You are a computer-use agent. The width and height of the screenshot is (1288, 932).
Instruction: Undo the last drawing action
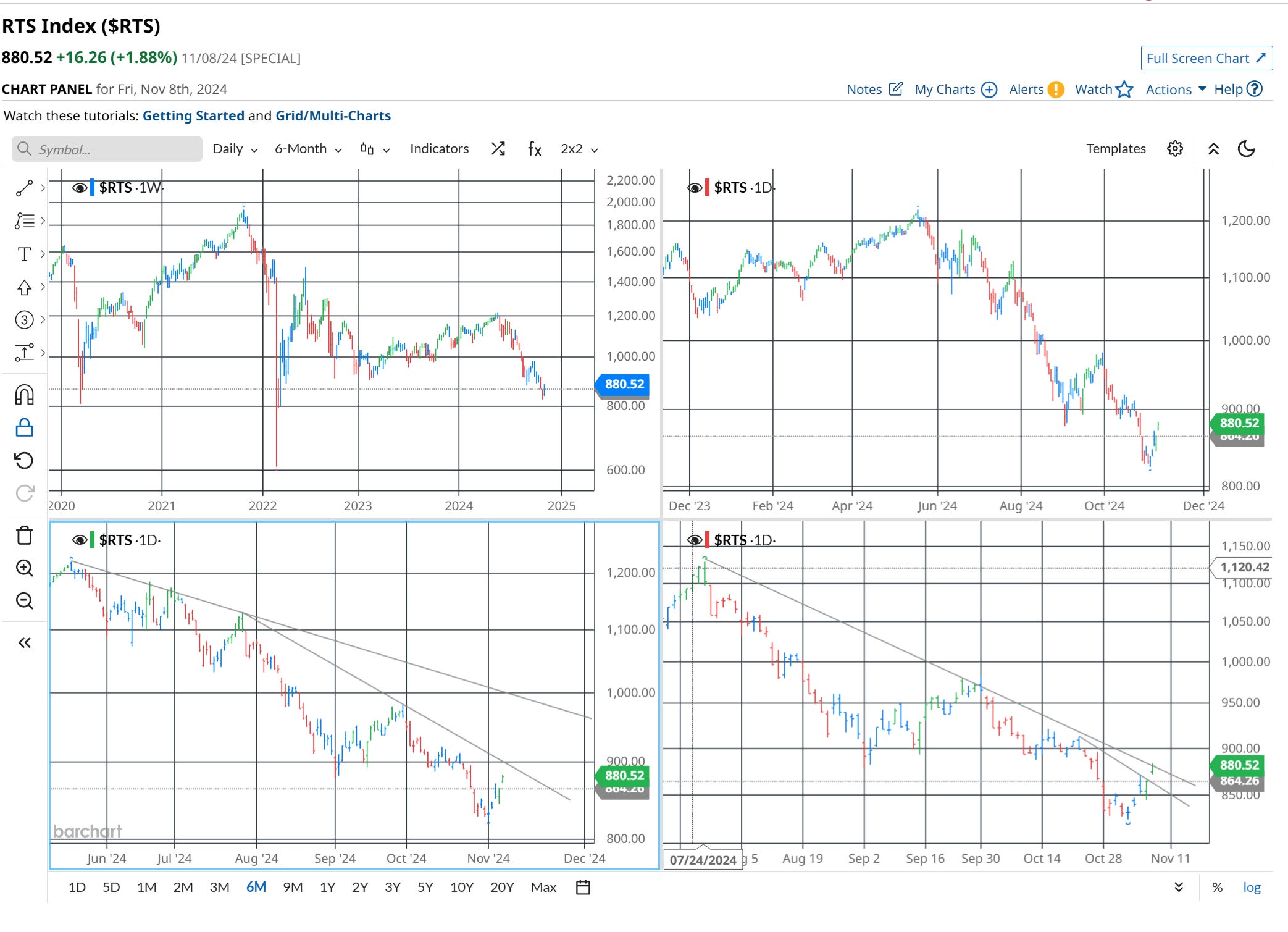coord(24,461)
